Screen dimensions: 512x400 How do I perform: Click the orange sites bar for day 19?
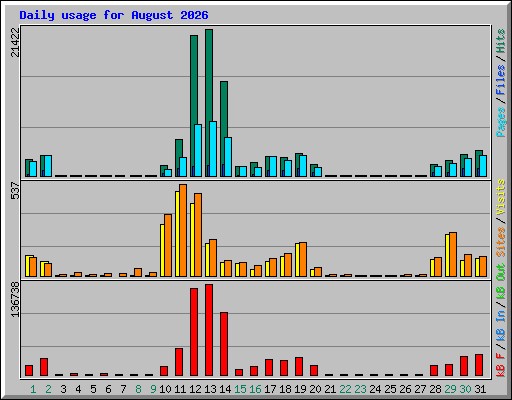(x=303, y=260)
